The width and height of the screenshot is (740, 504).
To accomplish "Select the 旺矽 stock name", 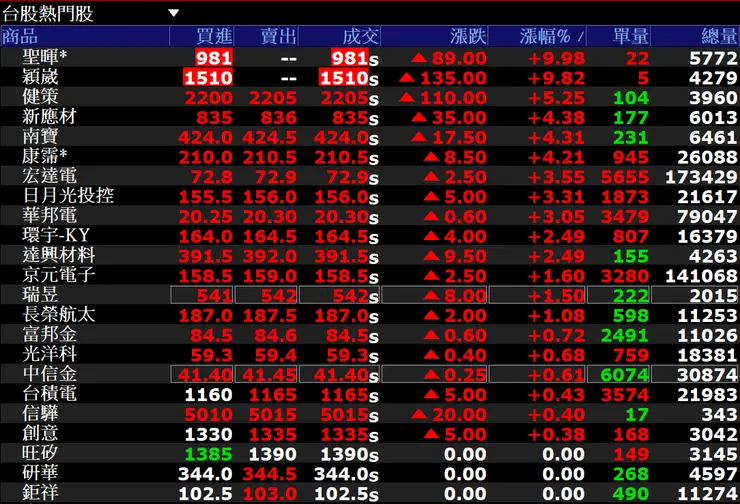I will [40, 454].
